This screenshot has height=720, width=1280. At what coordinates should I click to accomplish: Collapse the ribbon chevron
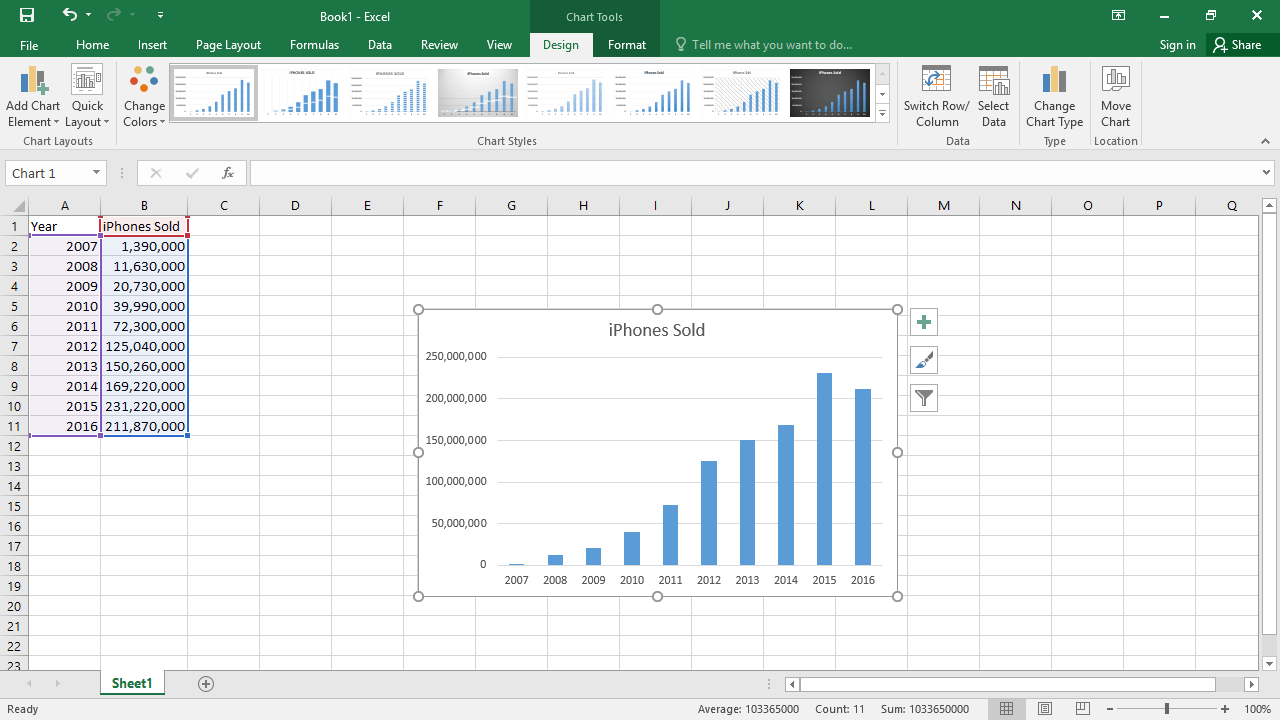pyautogui.click(x=1265, y=142)
